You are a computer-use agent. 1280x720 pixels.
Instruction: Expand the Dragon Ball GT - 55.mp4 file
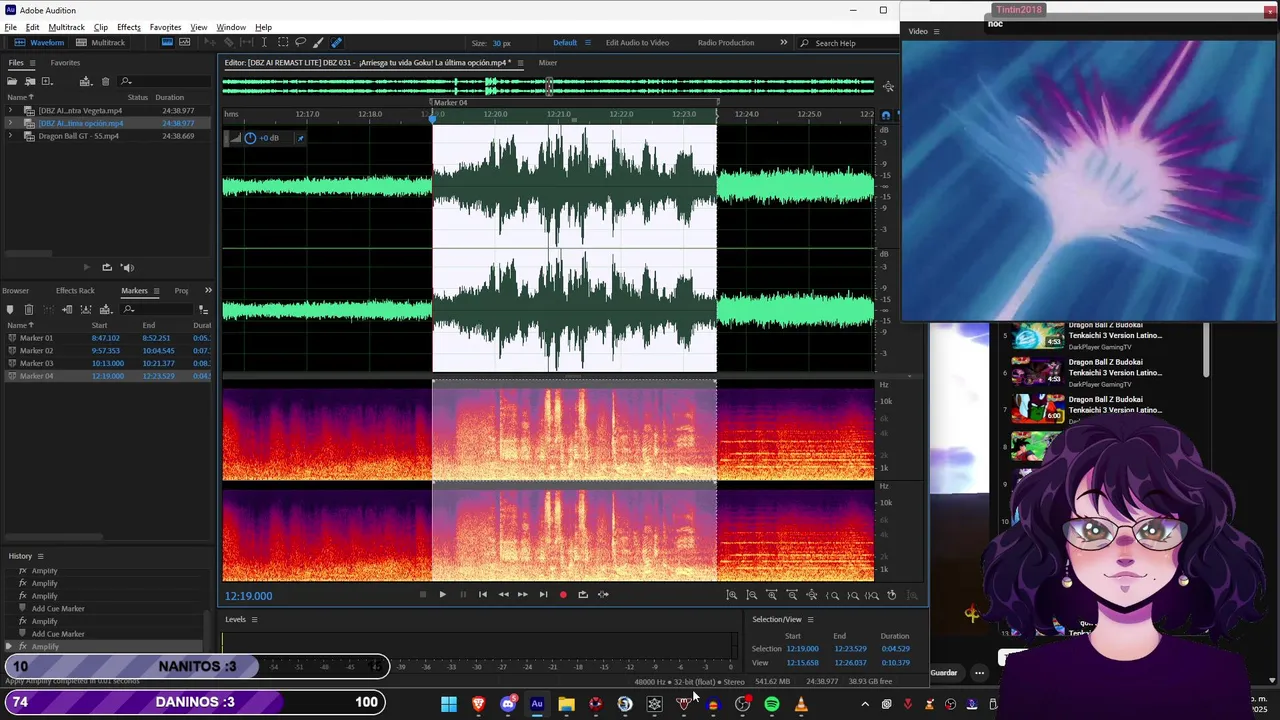[10, 136]
